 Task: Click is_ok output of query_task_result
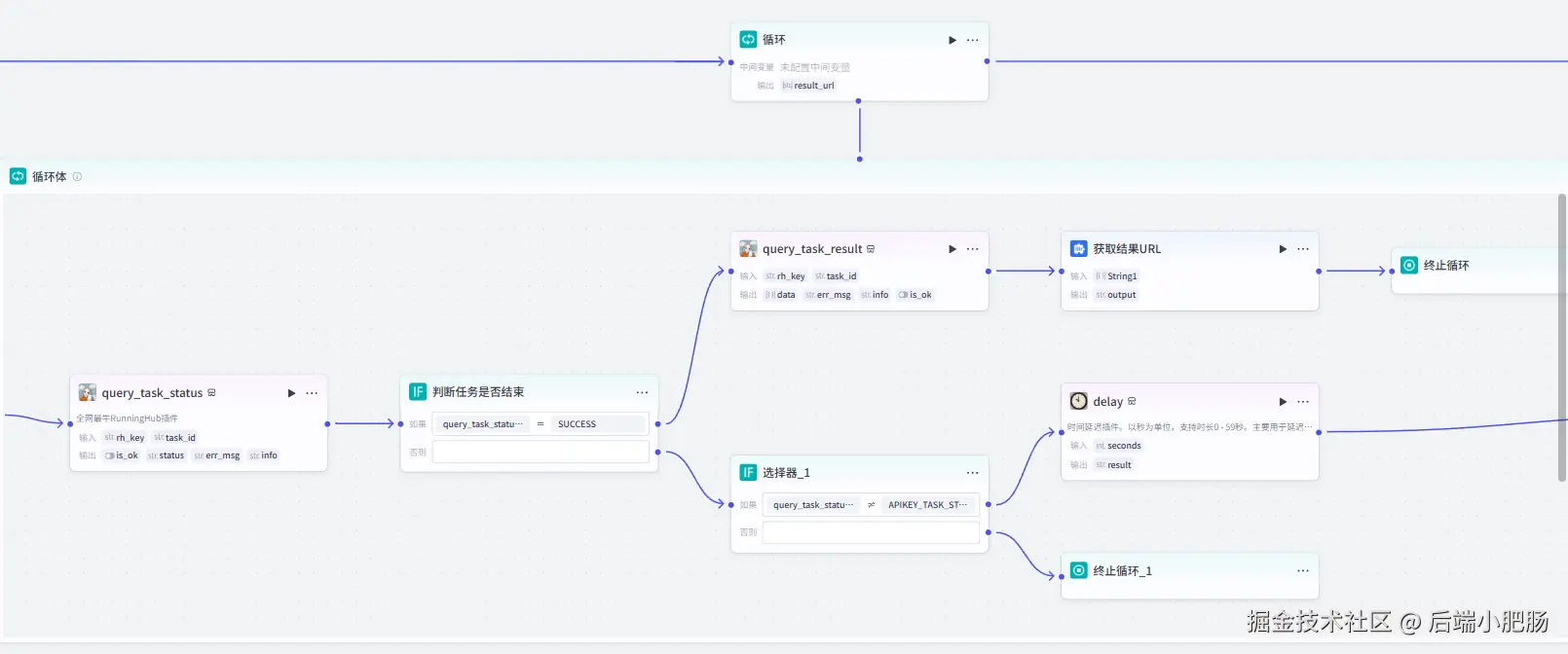click(x=915, y=295)
